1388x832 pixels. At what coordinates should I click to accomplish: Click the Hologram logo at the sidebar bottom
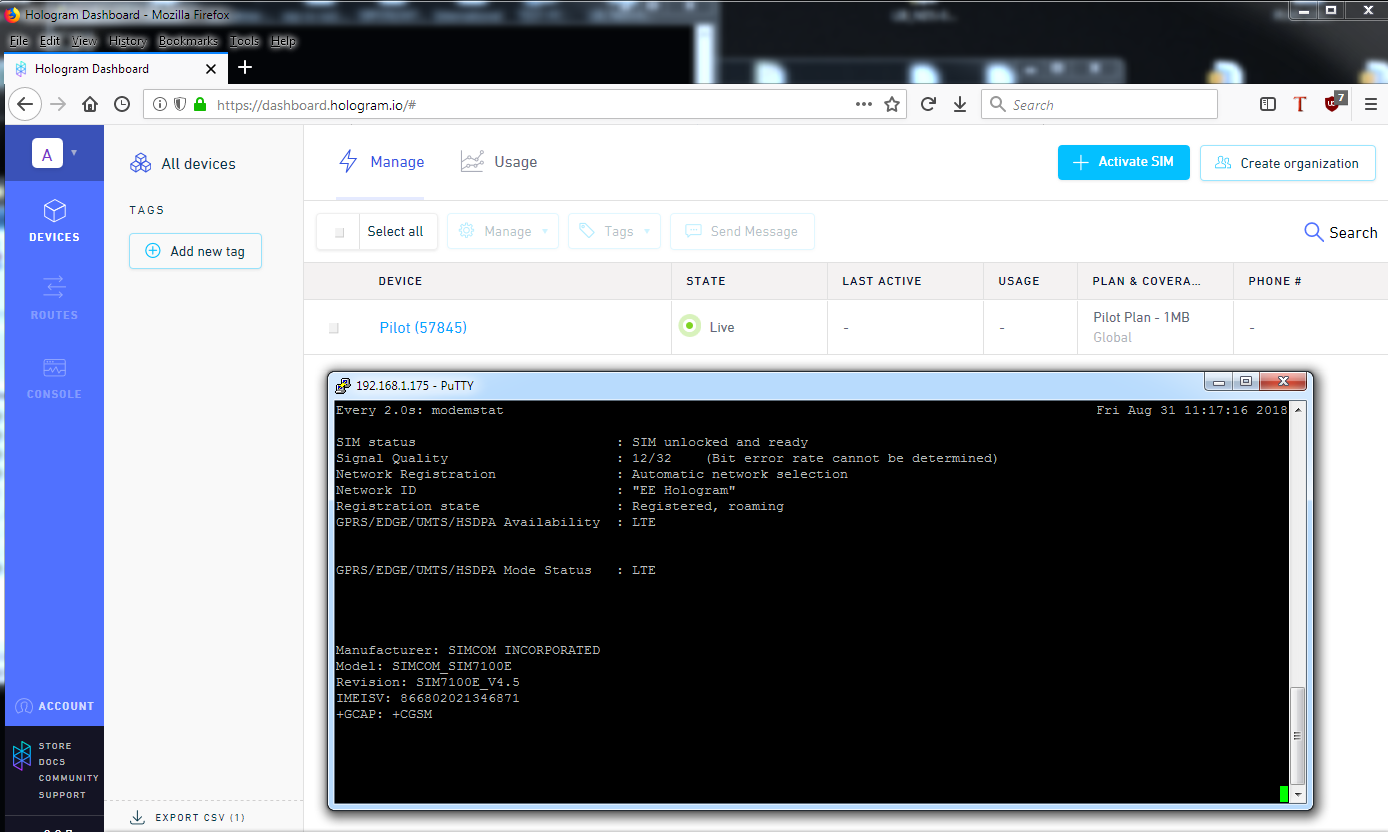click(22, 756)
